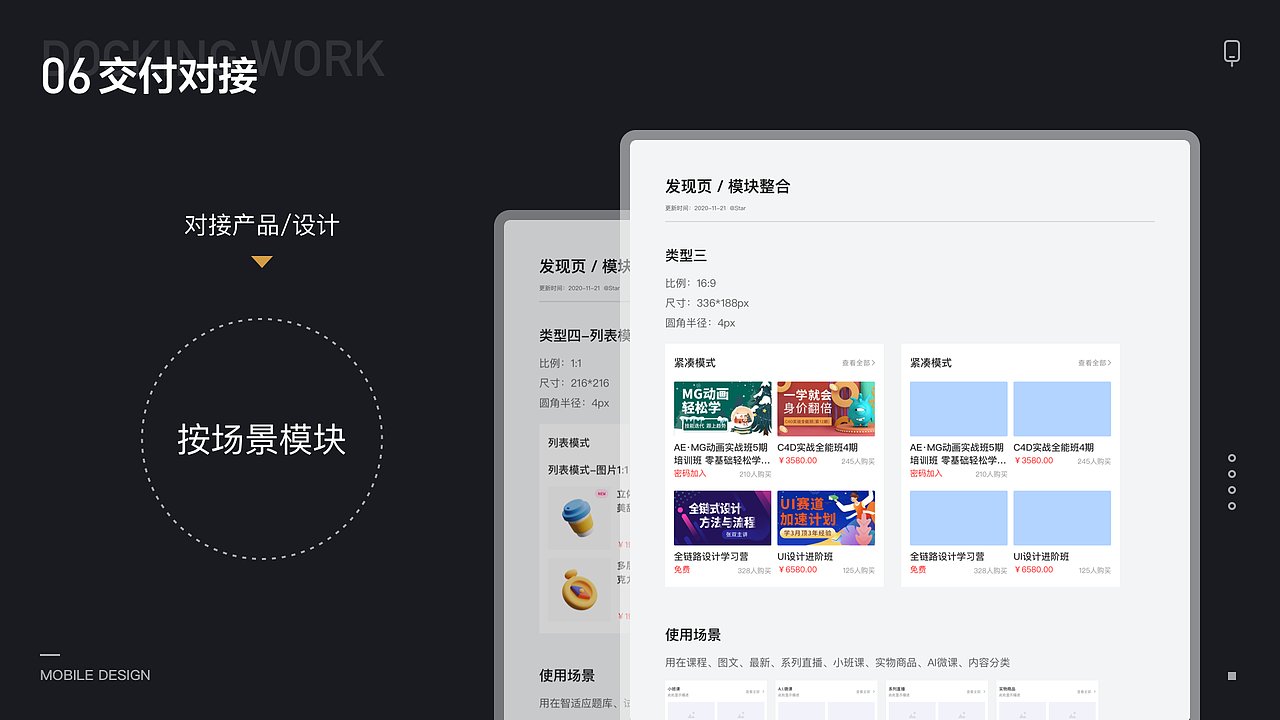
Task: Click the 06 交付对接 slide title
Action: (150, 76)
